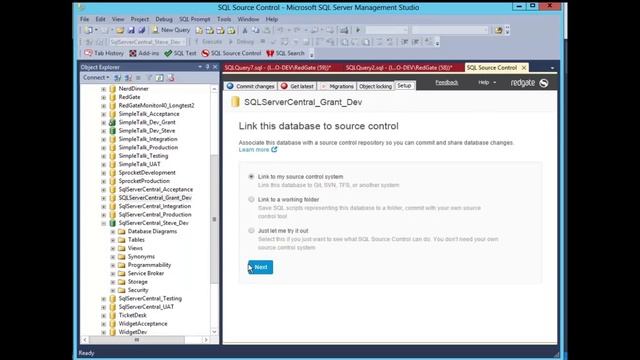
Task: Expand the NerdDinner database node
Action: [x=104, y=89]
